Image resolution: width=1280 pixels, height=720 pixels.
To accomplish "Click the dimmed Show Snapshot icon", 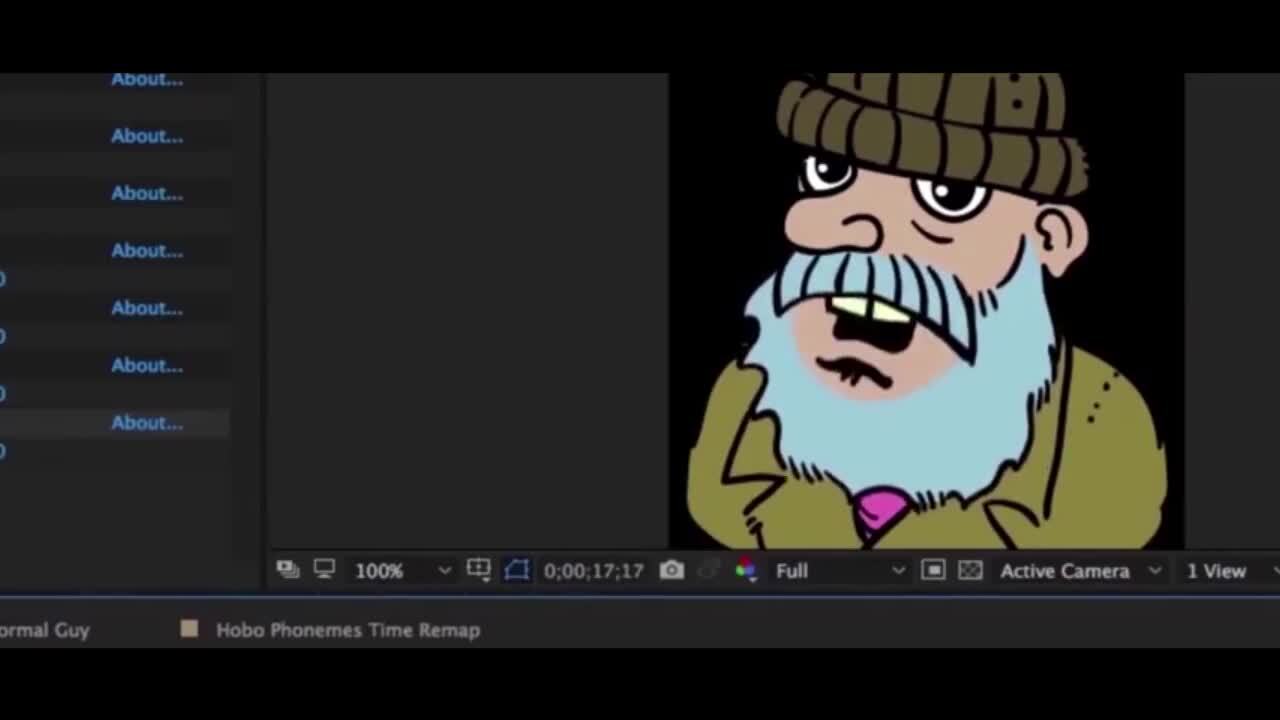I will click(x=709, y=570).
